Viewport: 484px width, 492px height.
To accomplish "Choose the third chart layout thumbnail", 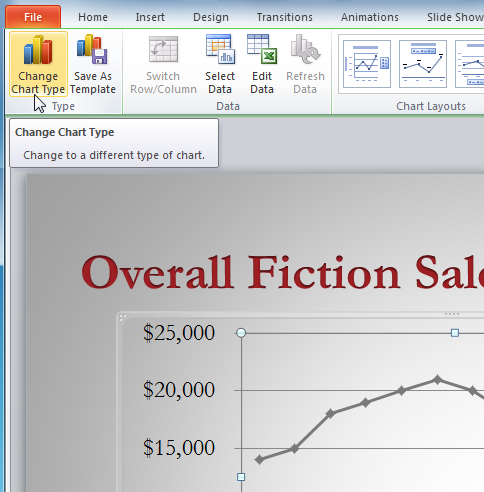I will pos(470,64).
